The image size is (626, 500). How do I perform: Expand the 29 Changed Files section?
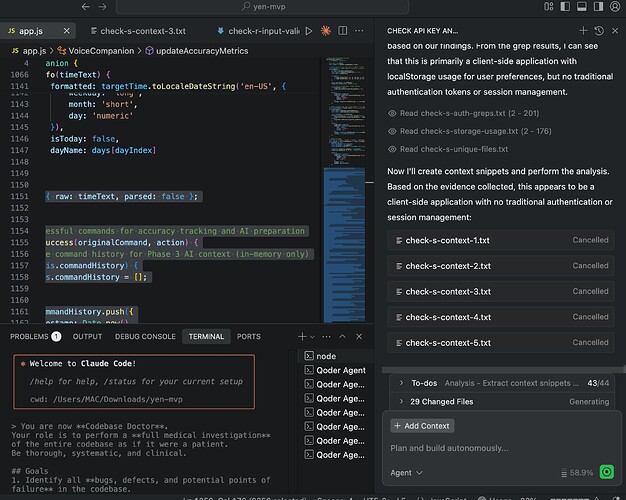[401, 401]
